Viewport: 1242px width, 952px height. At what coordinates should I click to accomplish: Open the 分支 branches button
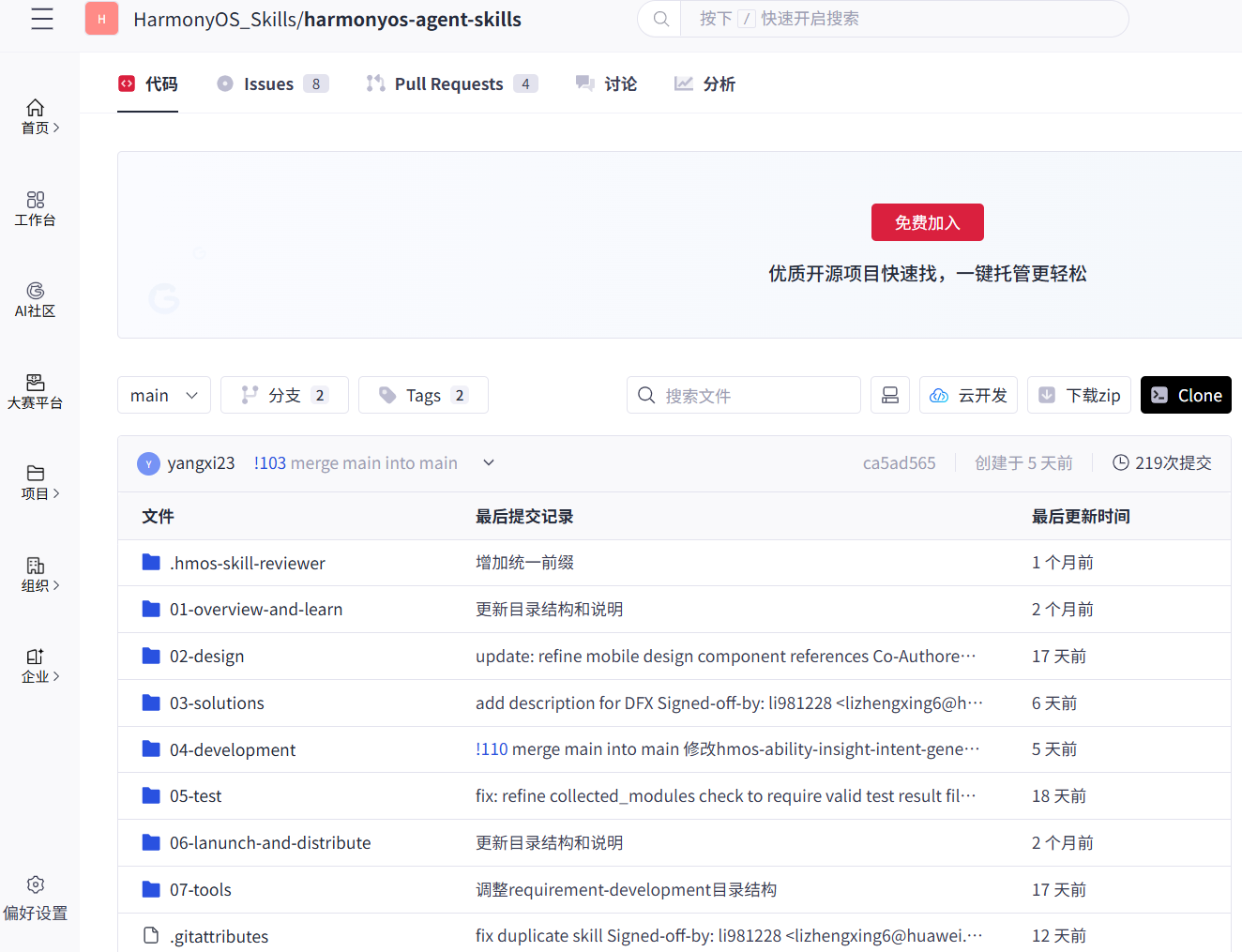[x=284, y=395]
